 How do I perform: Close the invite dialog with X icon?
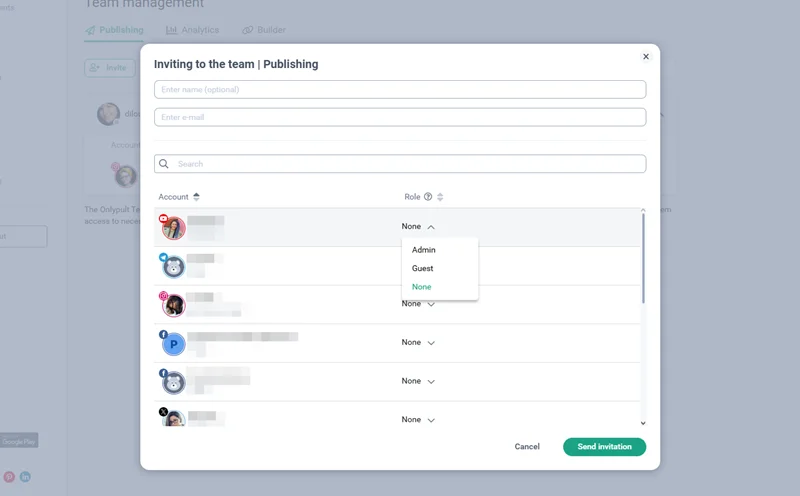coord(645,57)
